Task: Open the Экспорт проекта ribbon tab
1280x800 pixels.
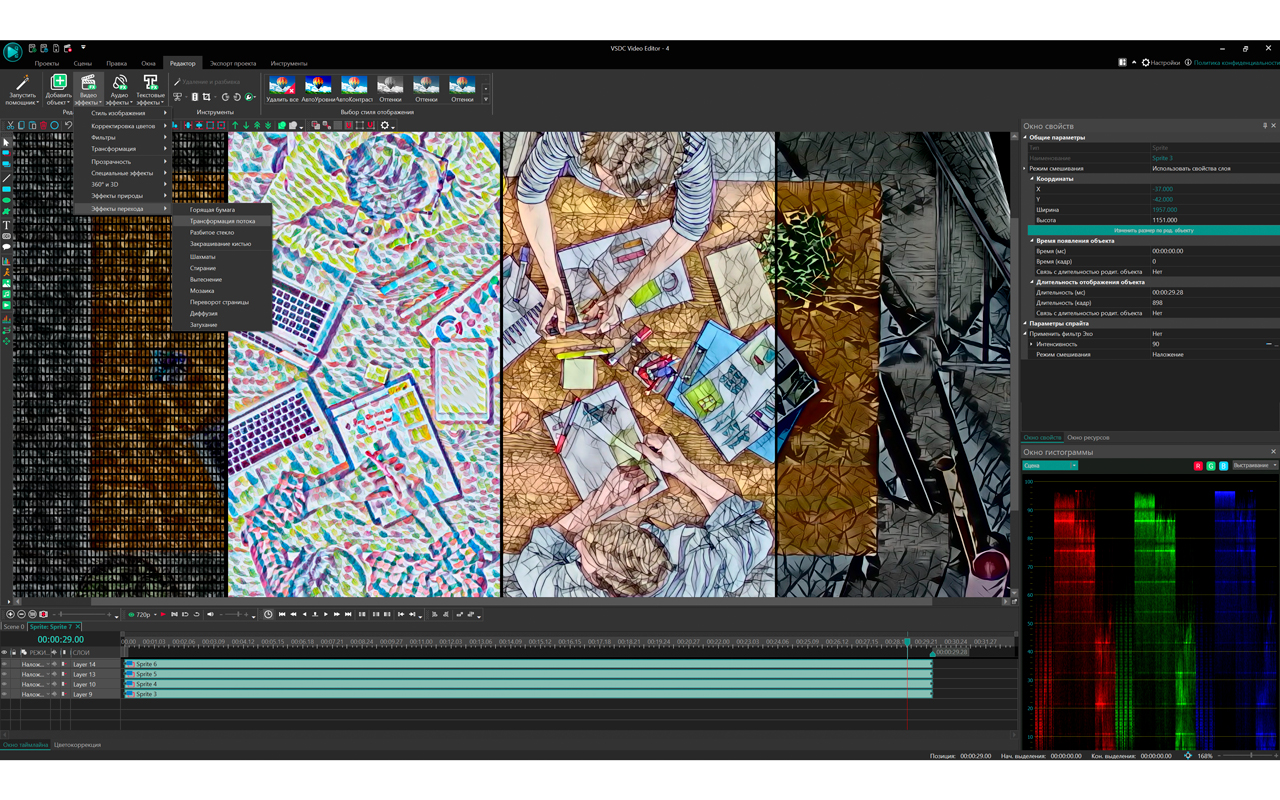Action: click(x=233, y=63)
